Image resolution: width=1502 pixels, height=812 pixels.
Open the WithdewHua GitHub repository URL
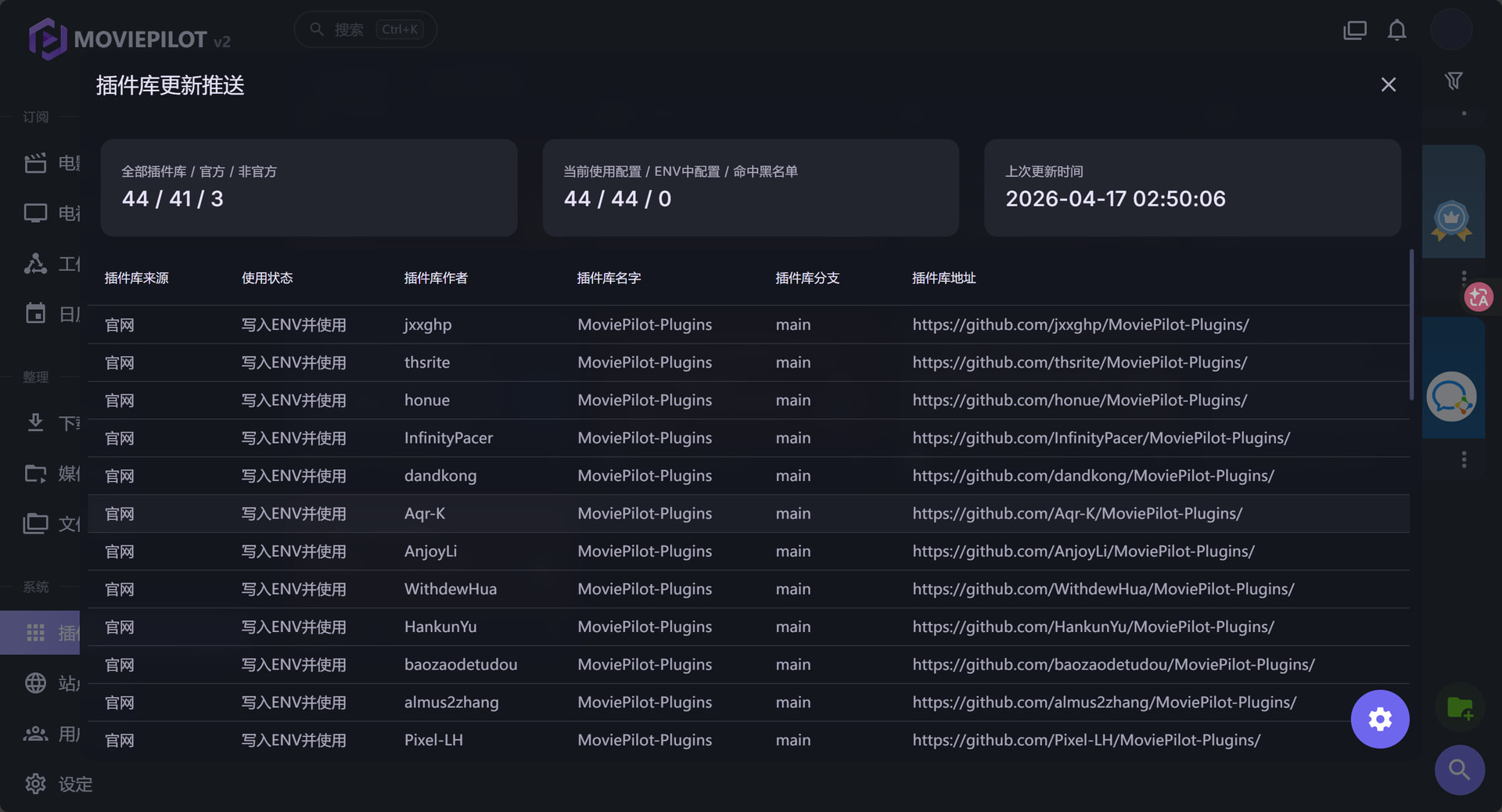1104,589
